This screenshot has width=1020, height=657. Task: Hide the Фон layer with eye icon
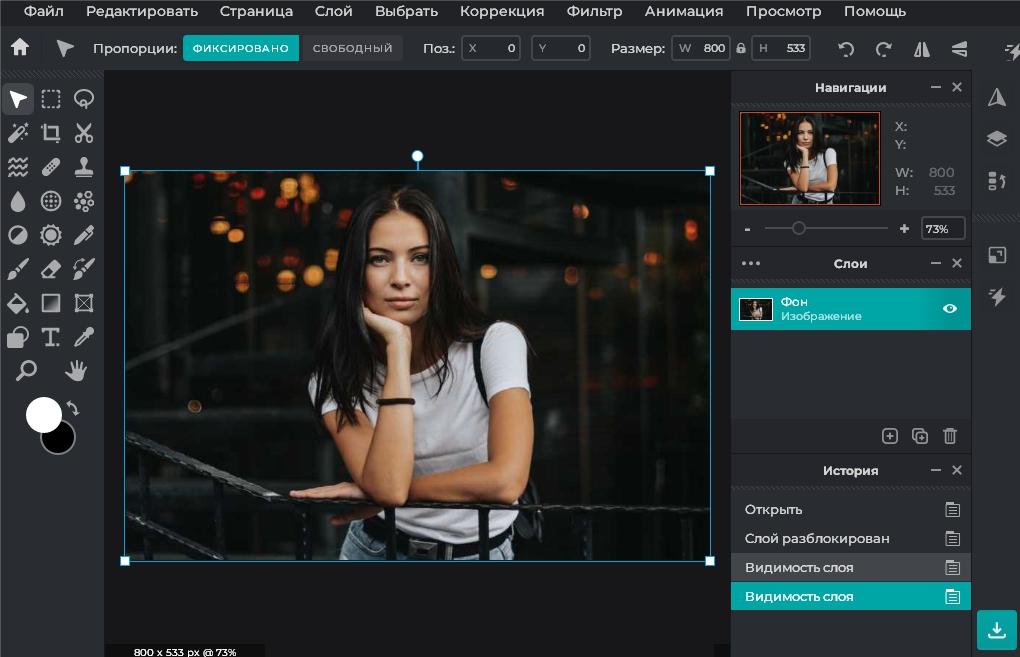(x=950, y=309)
